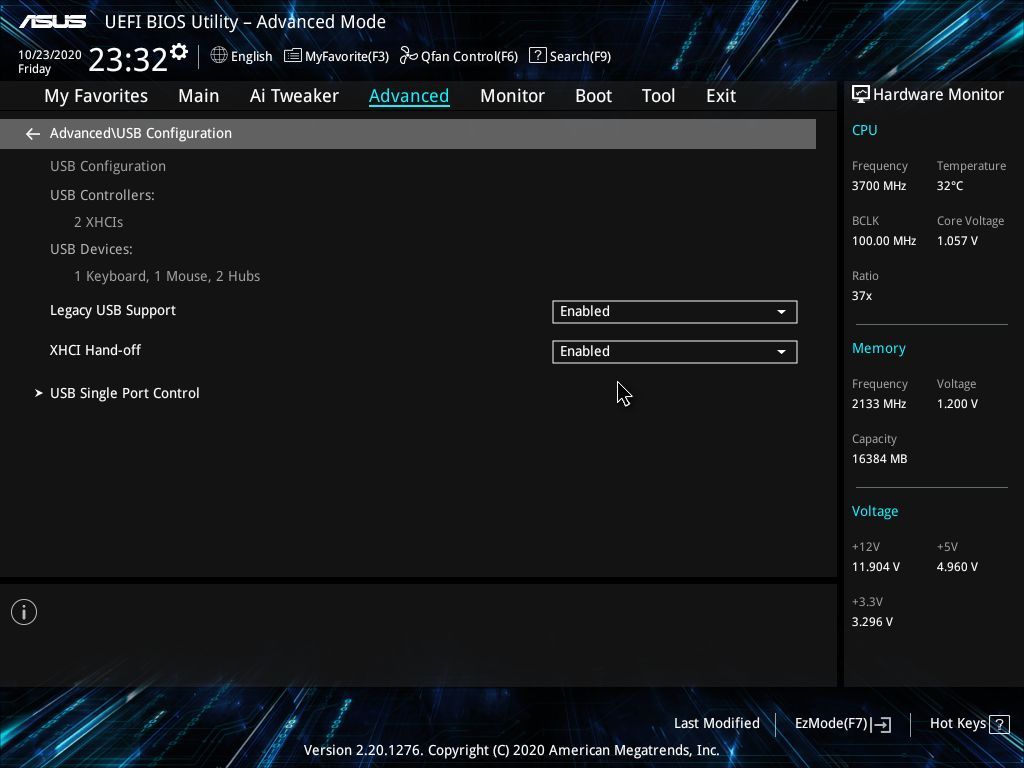Image resolution: width=1024 pixels, height=768 pixels.
Task: Click the 23:32 clock display
Action: 128,59
